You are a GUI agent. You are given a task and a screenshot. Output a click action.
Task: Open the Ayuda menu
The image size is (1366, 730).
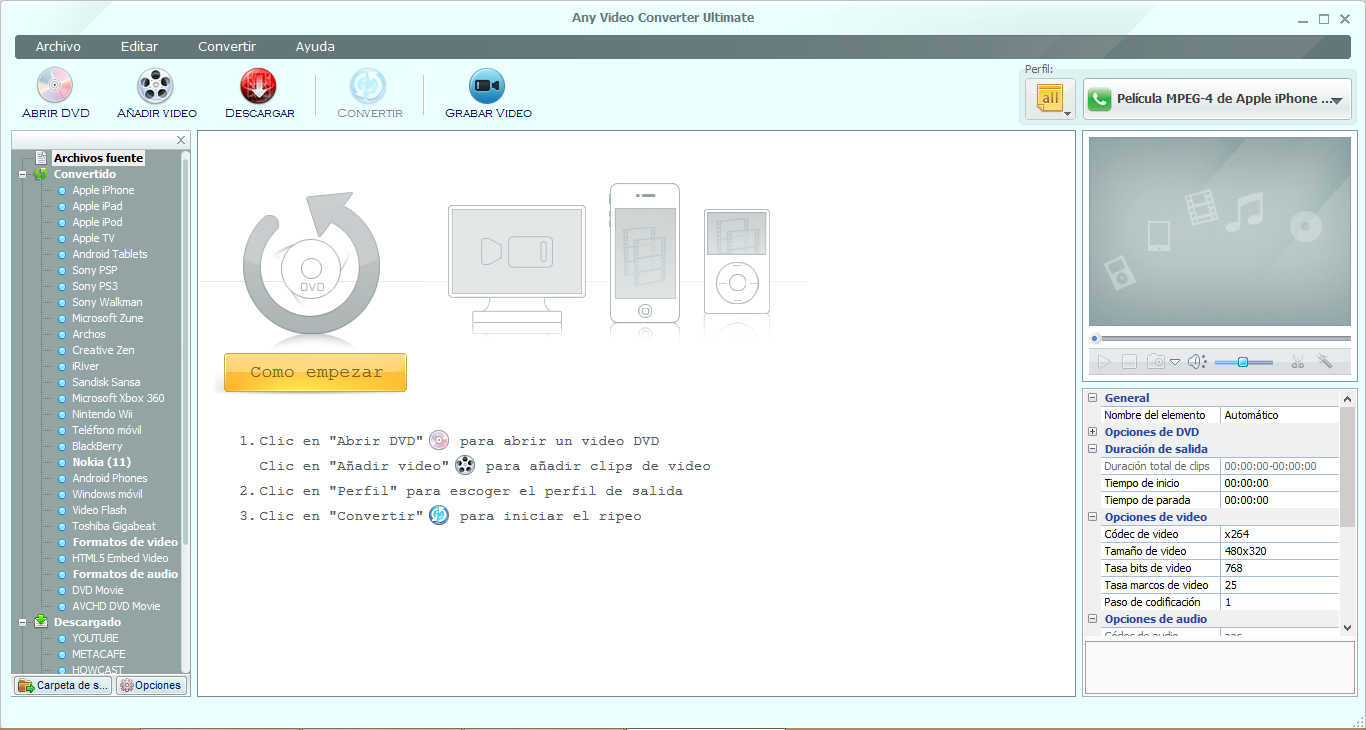coord(315,47)
